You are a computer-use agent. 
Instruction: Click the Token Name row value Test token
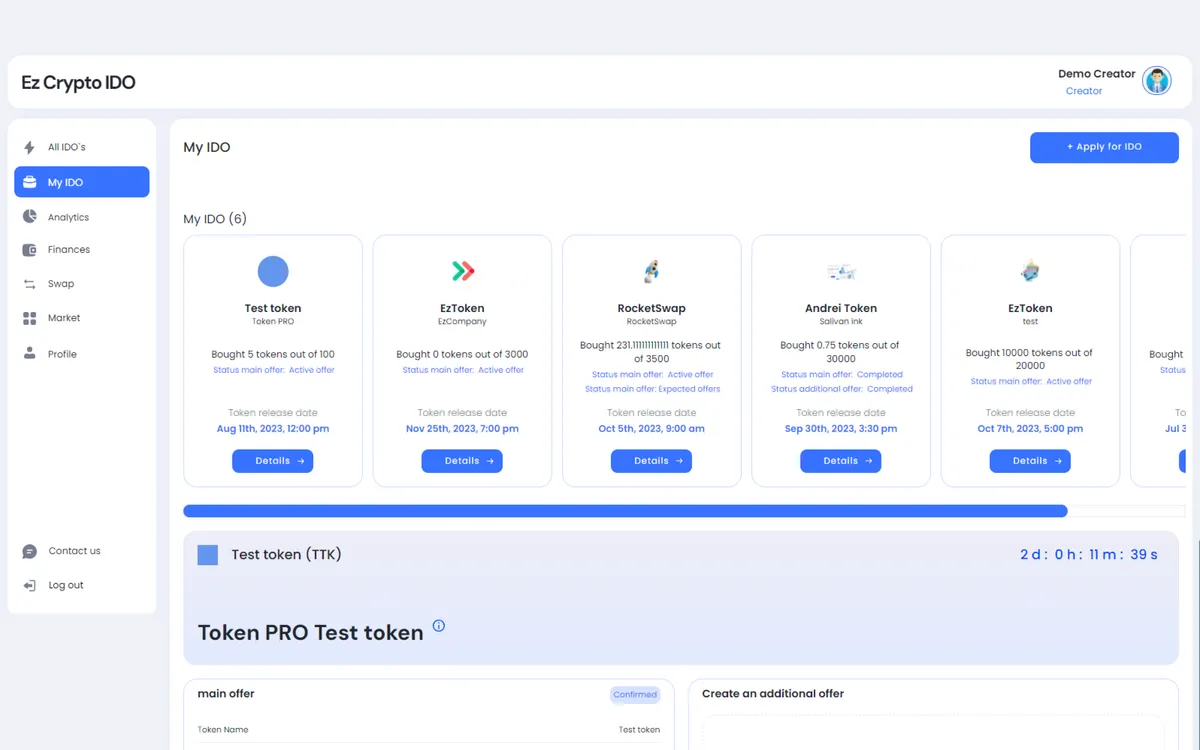(639, 730)
